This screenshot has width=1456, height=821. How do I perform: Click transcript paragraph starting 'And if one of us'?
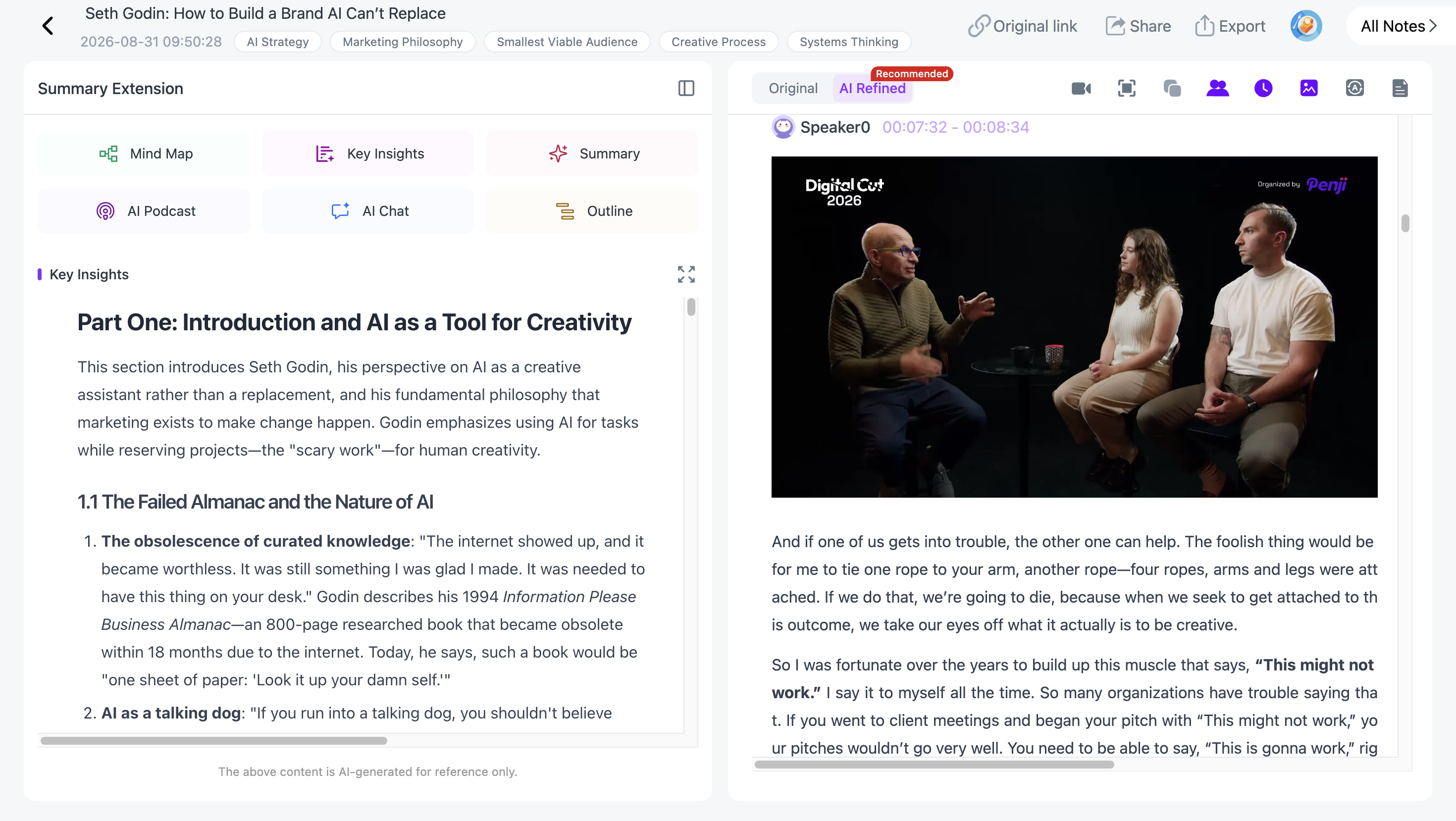click(1075, 583)
